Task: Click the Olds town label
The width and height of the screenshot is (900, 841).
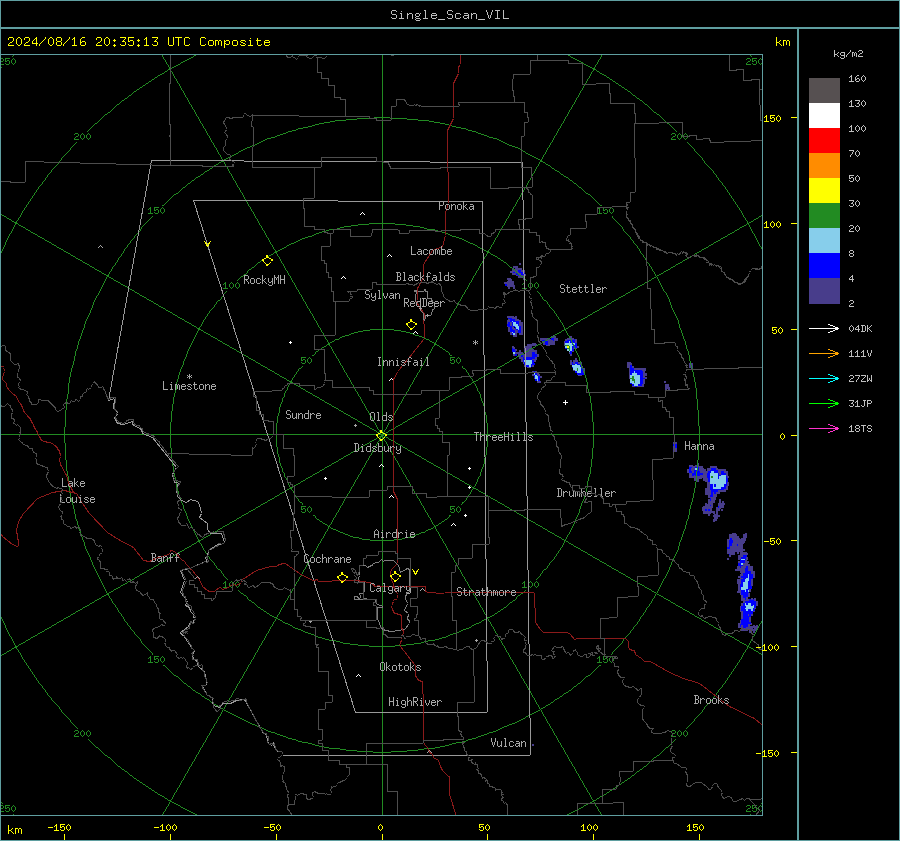Action: pyautogui.click(x=381, y=417)
